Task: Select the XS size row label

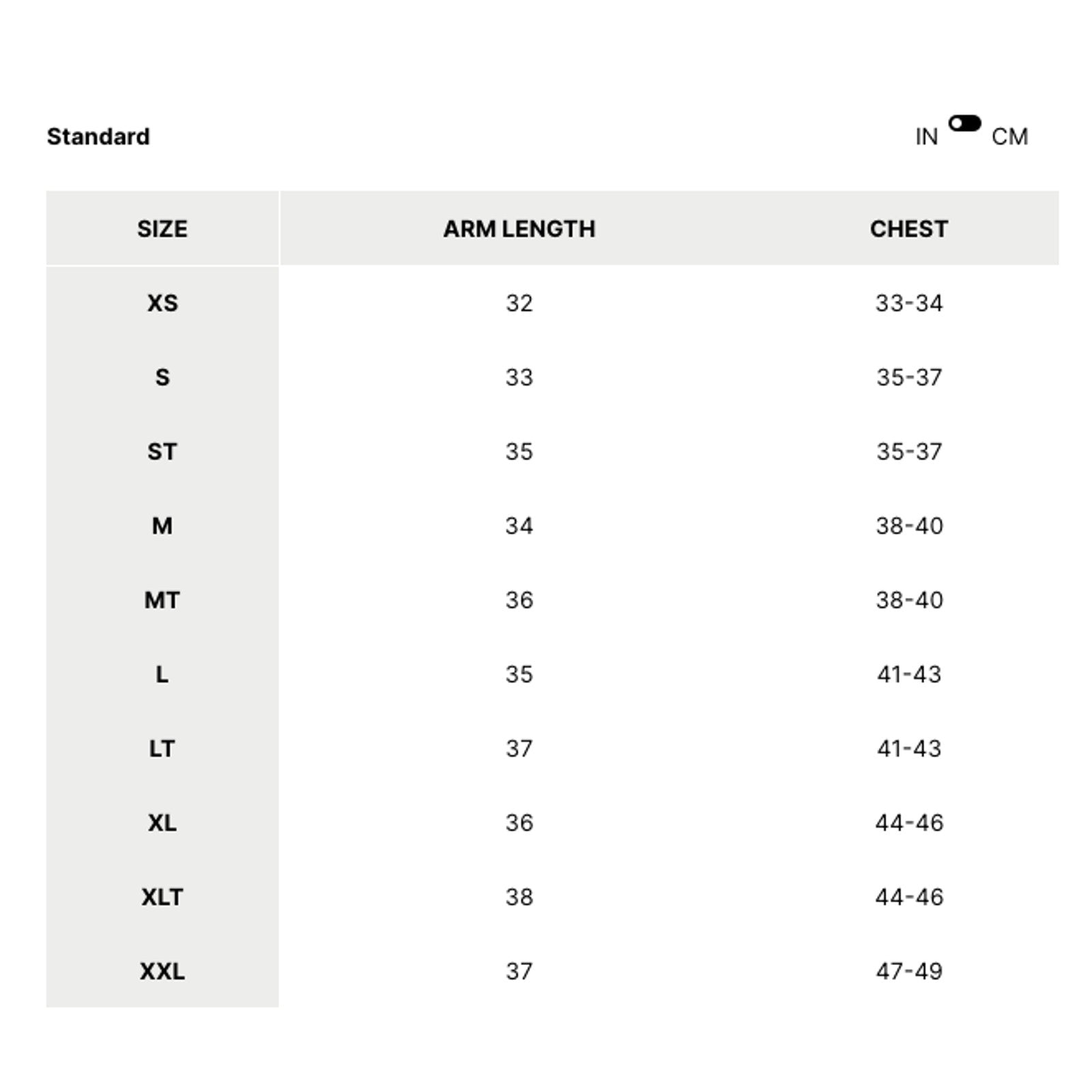Action: coord(162,303)
